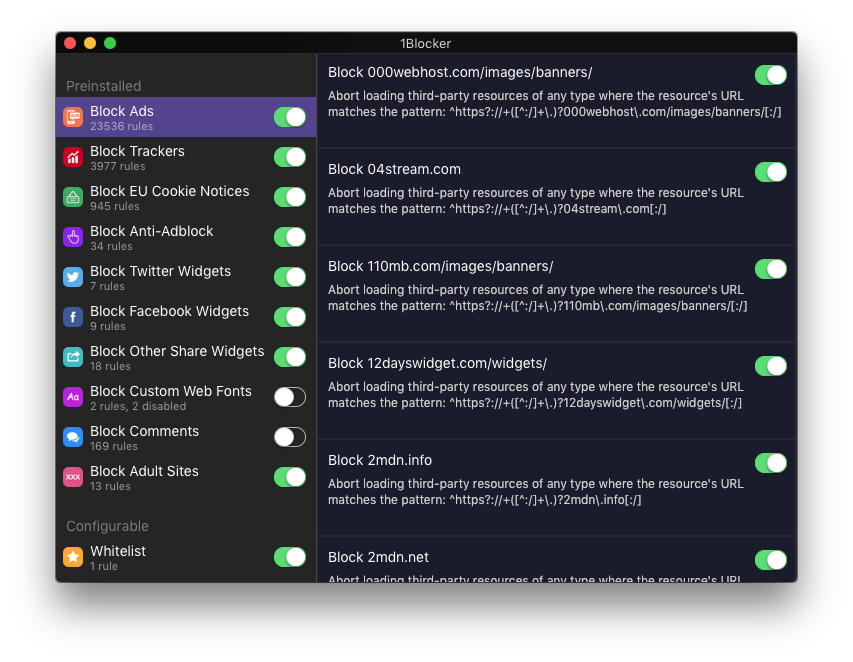The height and width of the screenshot is (662, 853).
Task: Select Block Custom Web Fonts category
Action: [x=186, y=397]
